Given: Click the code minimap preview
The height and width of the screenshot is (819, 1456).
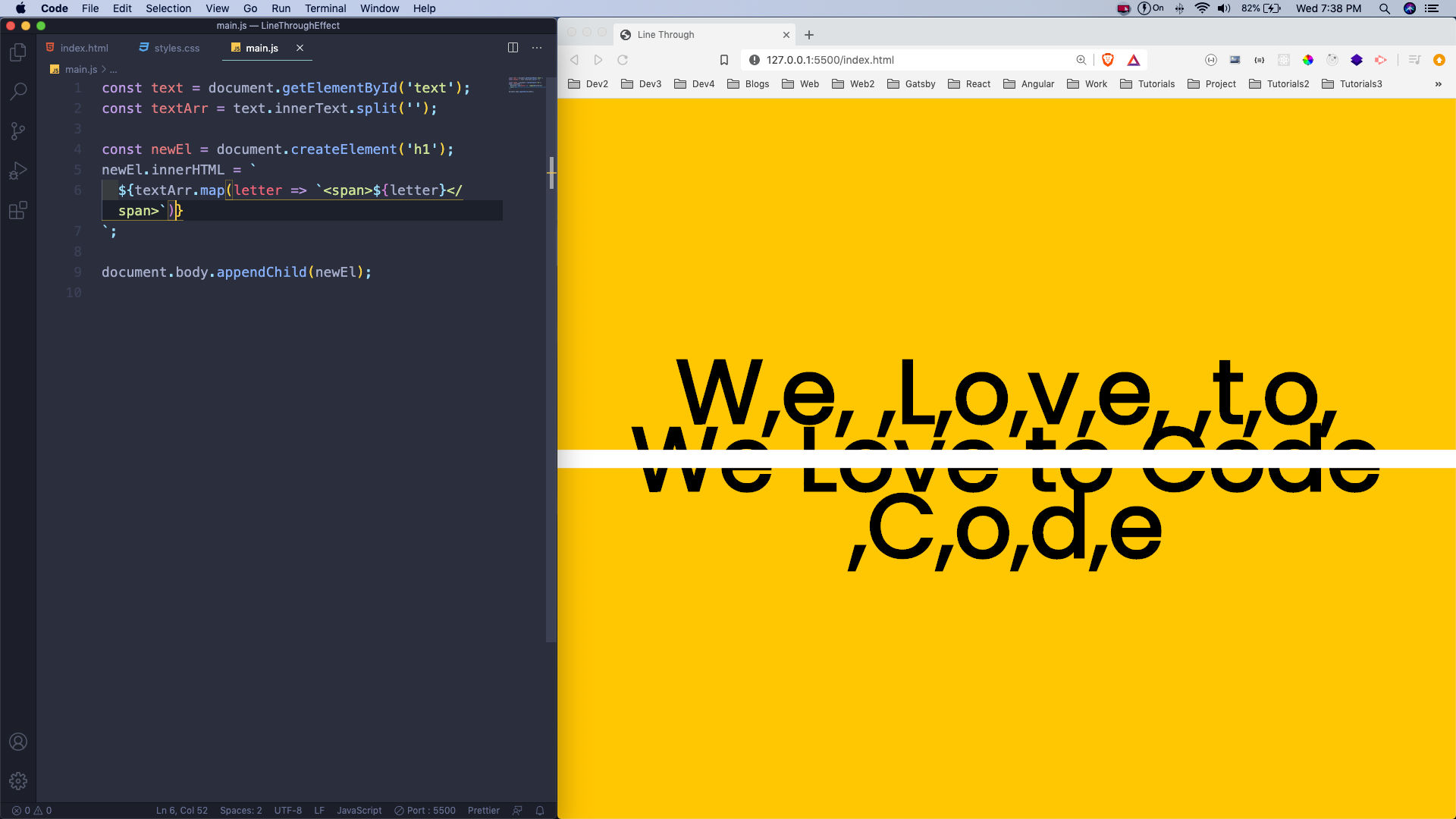Looking at the screenshot, I should (526, 84).
